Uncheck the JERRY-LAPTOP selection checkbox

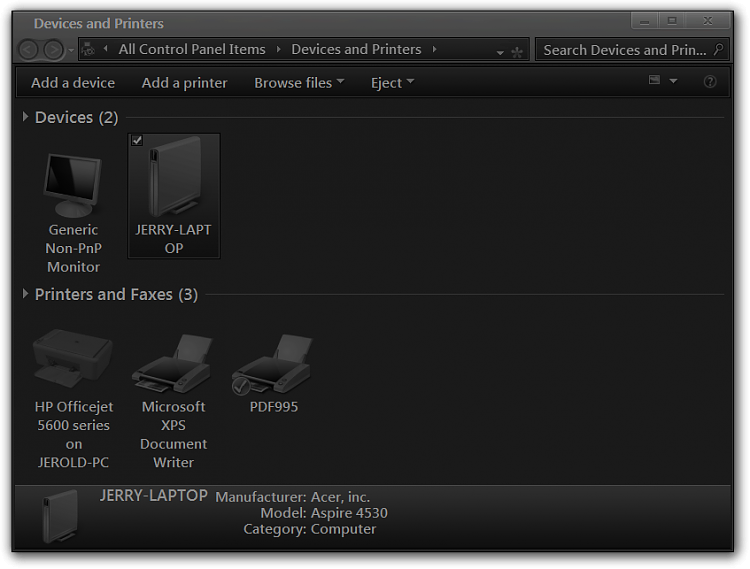137,140
